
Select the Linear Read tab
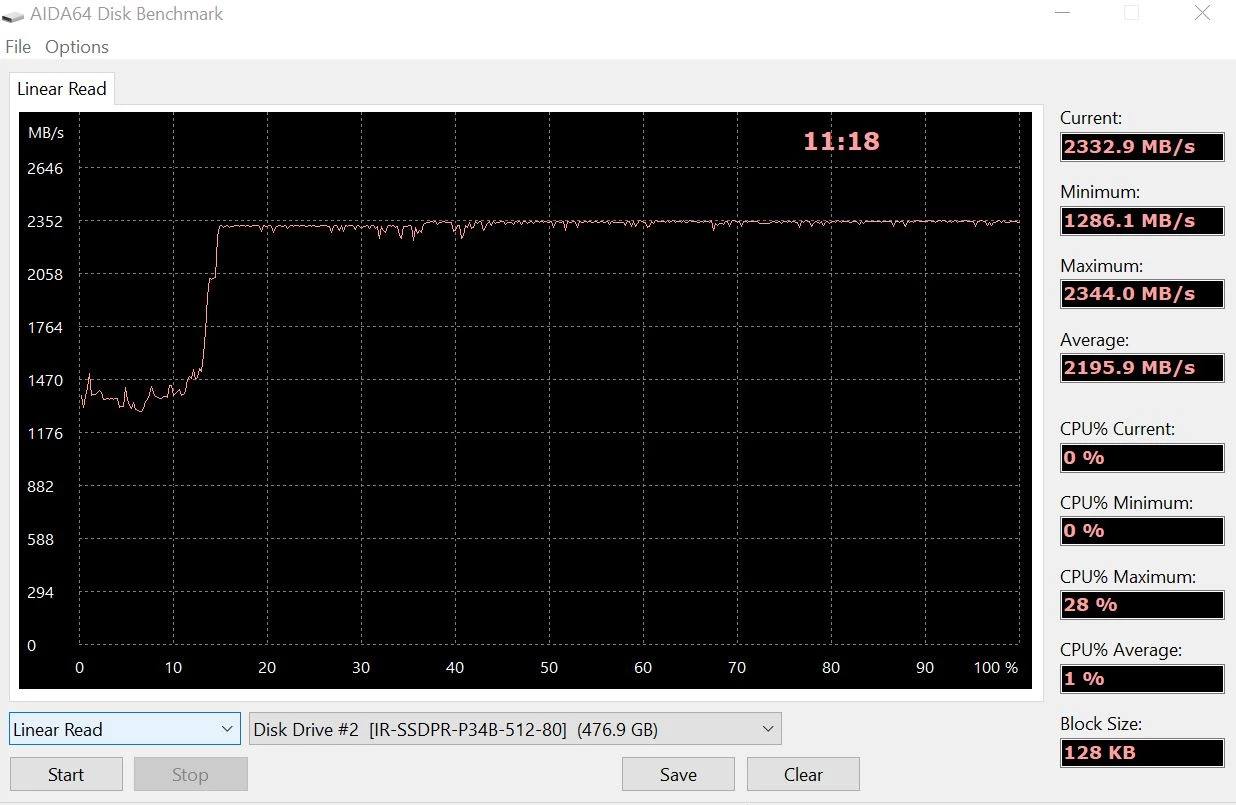point(61,89)
